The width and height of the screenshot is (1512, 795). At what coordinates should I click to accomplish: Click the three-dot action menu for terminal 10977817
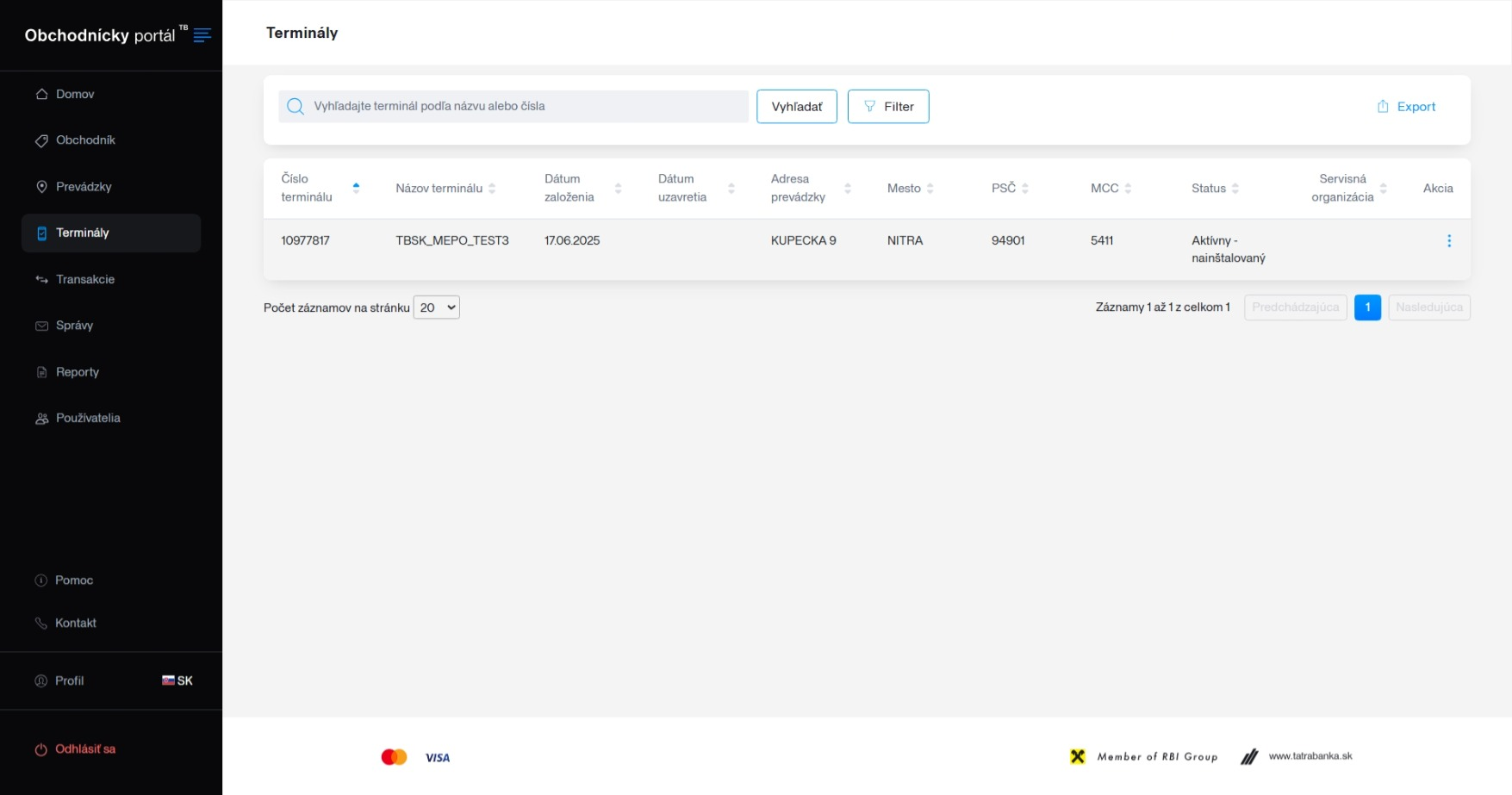tap(1448, 241)
